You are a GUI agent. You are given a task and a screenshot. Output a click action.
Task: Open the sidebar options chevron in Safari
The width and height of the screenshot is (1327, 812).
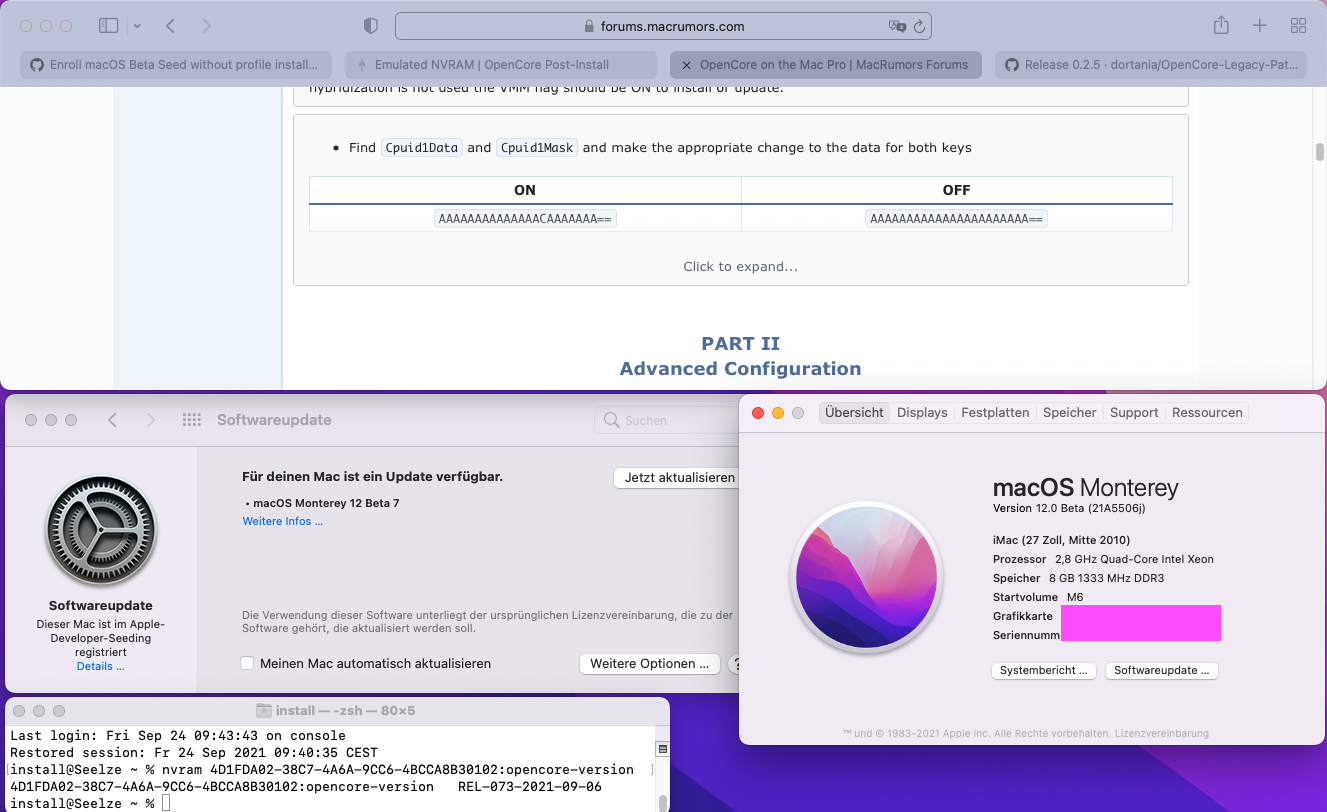click(137, 26)
